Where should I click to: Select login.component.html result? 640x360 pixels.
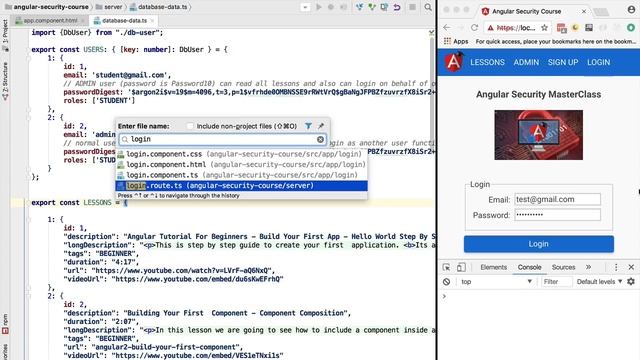[241, 164]
